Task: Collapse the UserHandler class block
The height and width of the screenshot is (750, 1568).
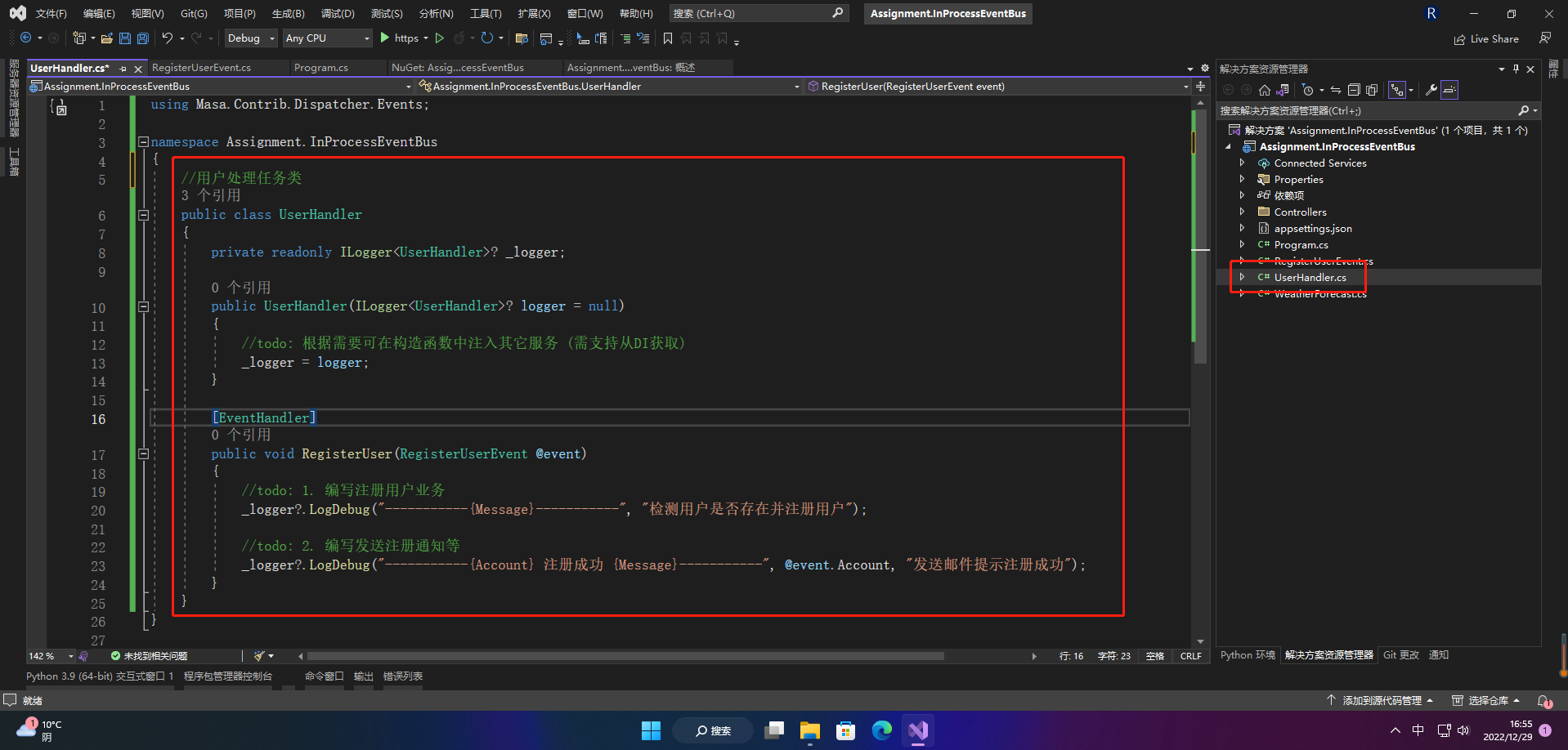Action: click(x=143, y=215)
